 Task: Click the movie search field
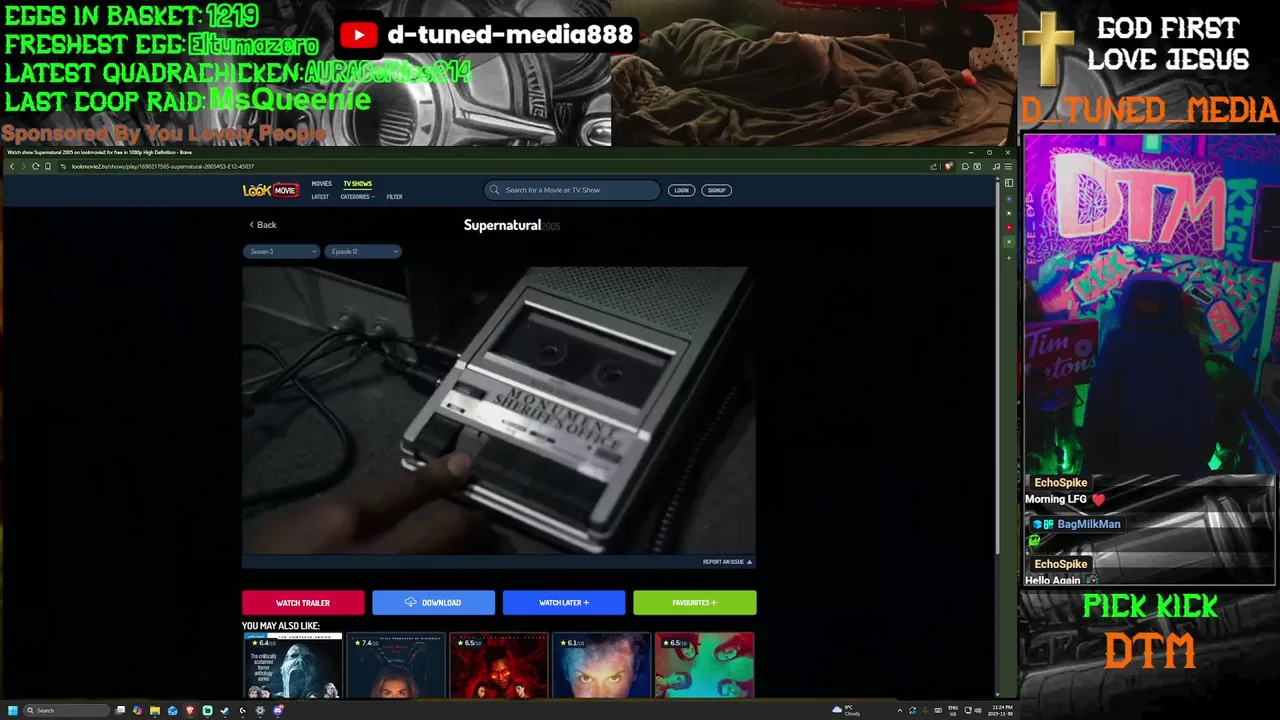click(x=572, y=190)
